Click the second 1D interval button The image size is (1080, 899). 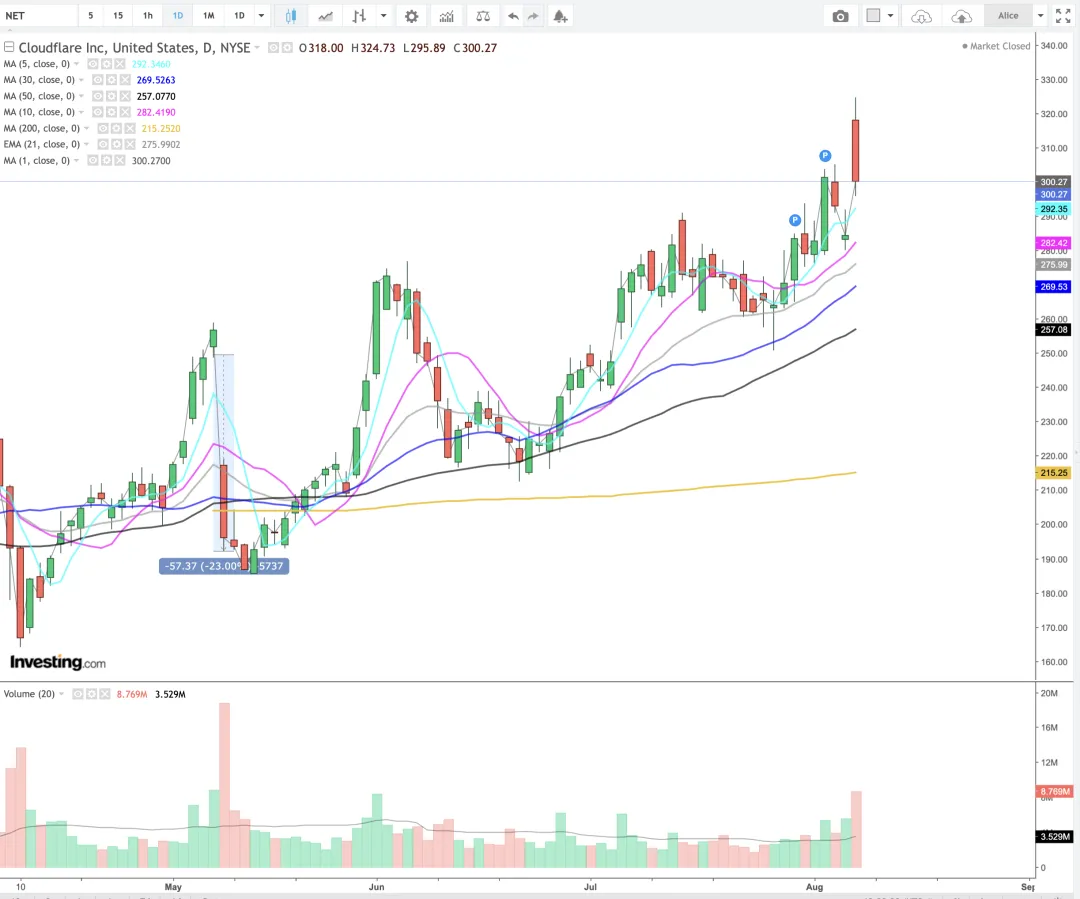pos(239,16)
